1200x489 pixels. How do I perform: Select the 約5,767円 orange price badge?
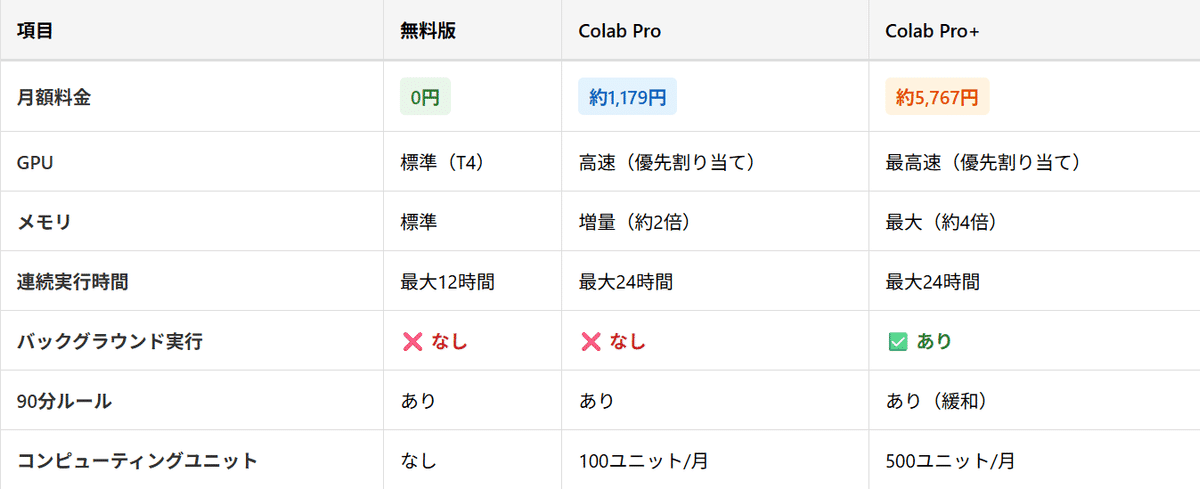[937, 97]
